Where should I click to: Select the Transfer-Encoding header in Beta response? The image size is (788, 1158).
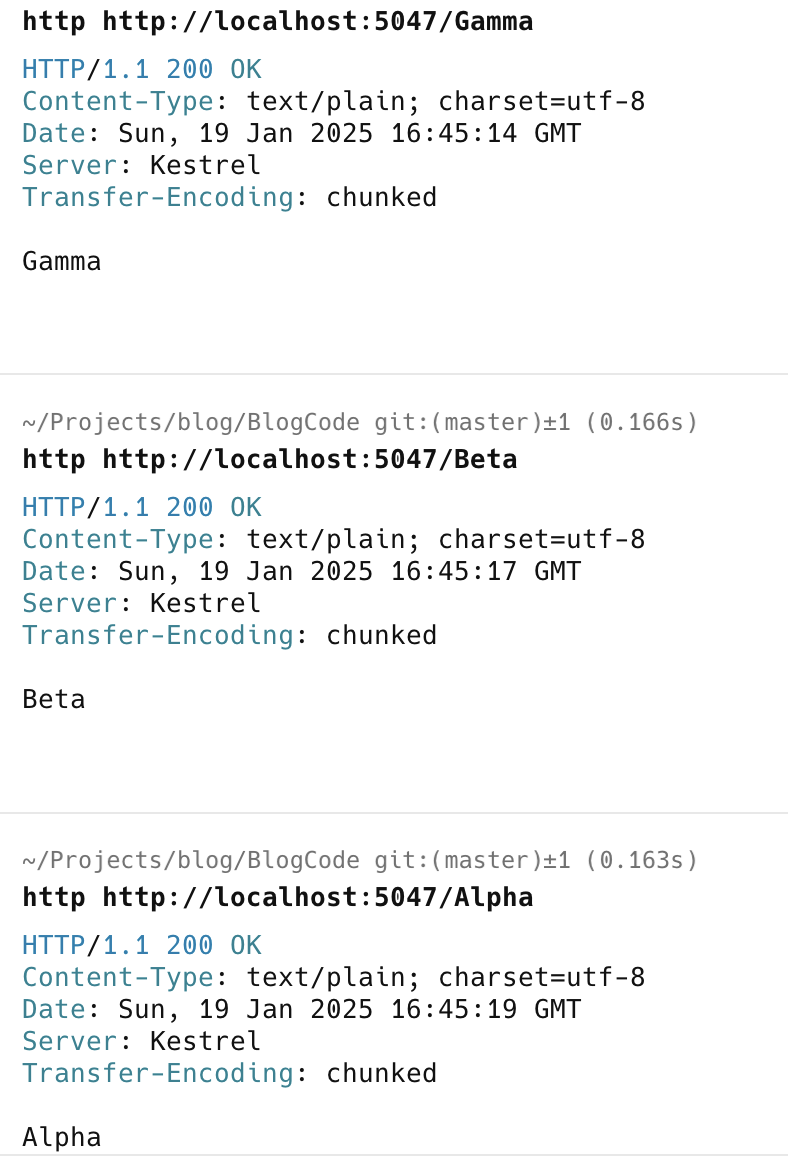click(x=229, y=636)
